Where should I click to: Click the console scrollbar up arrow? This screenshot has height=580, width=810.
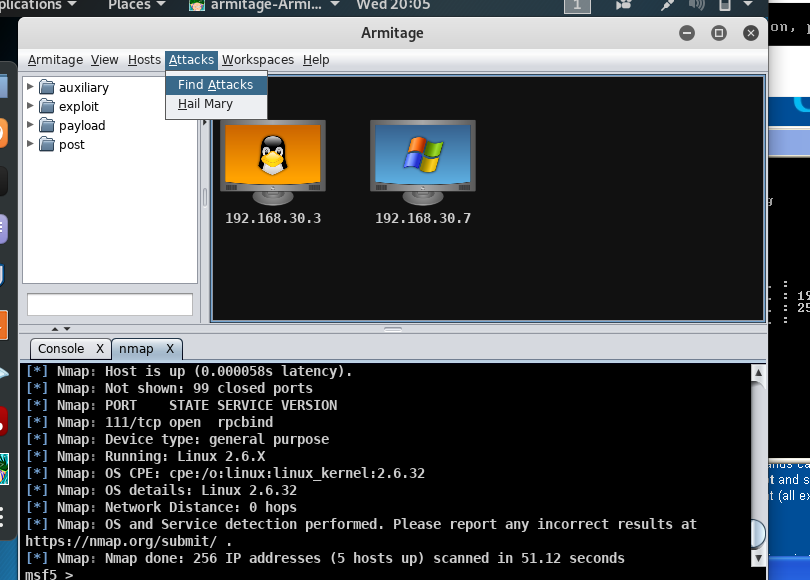758,372
